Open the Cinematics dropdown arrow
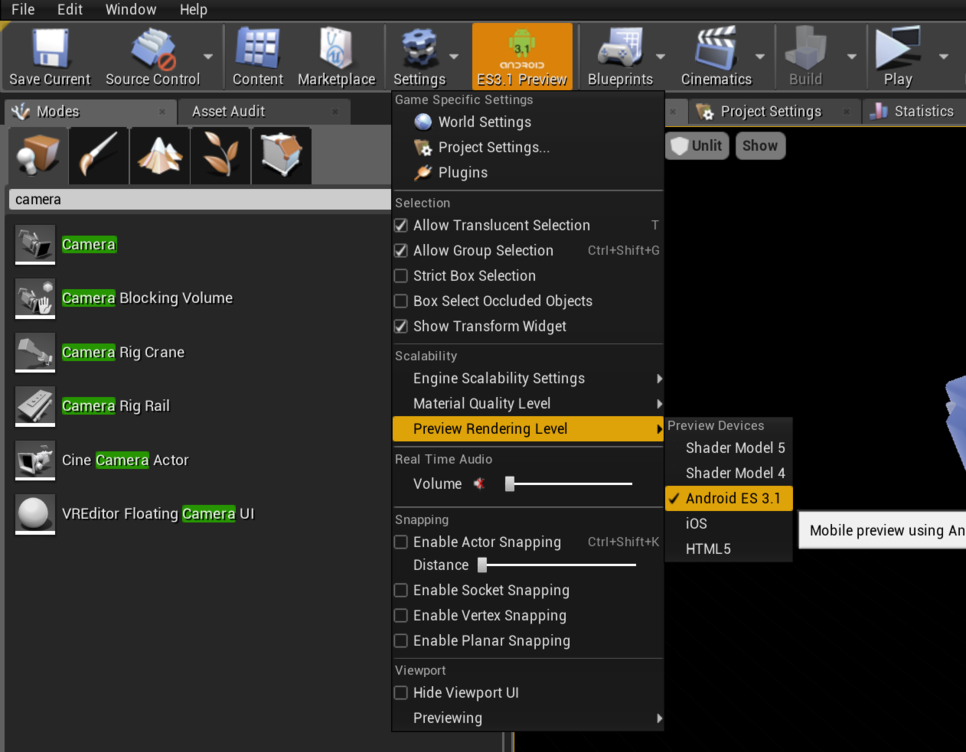966x752 pixels. point(760,57)
